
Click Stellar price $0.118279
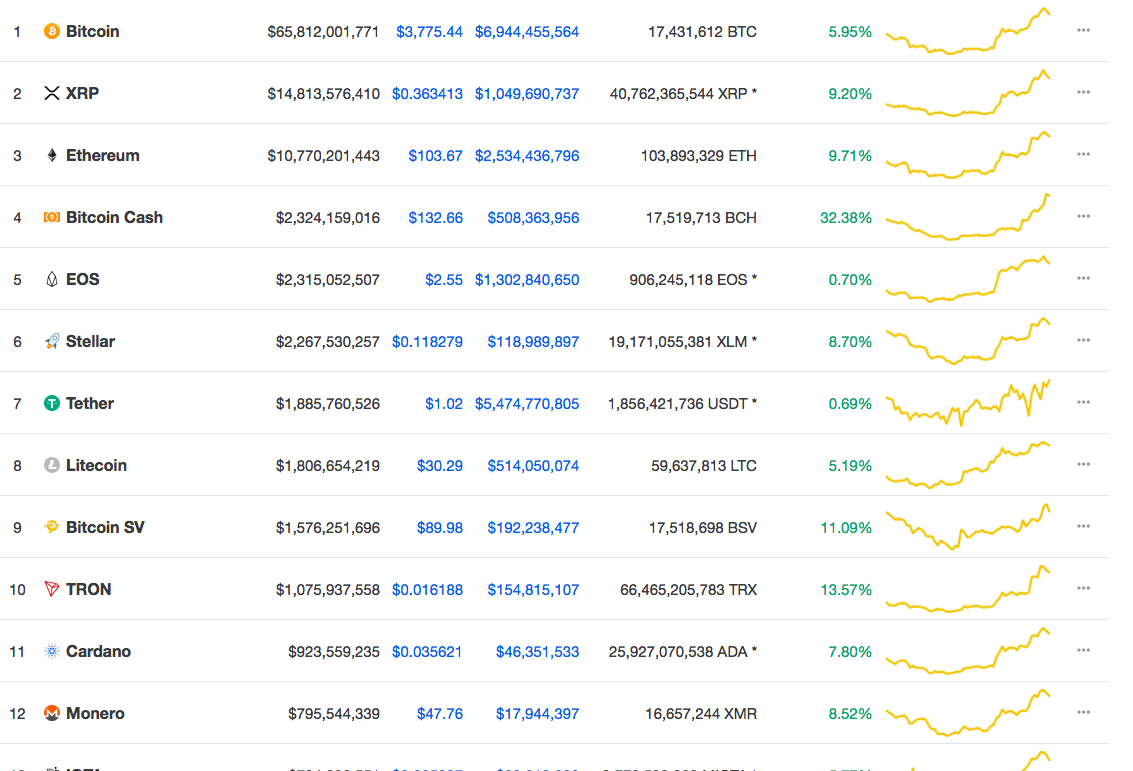(427, 342)
